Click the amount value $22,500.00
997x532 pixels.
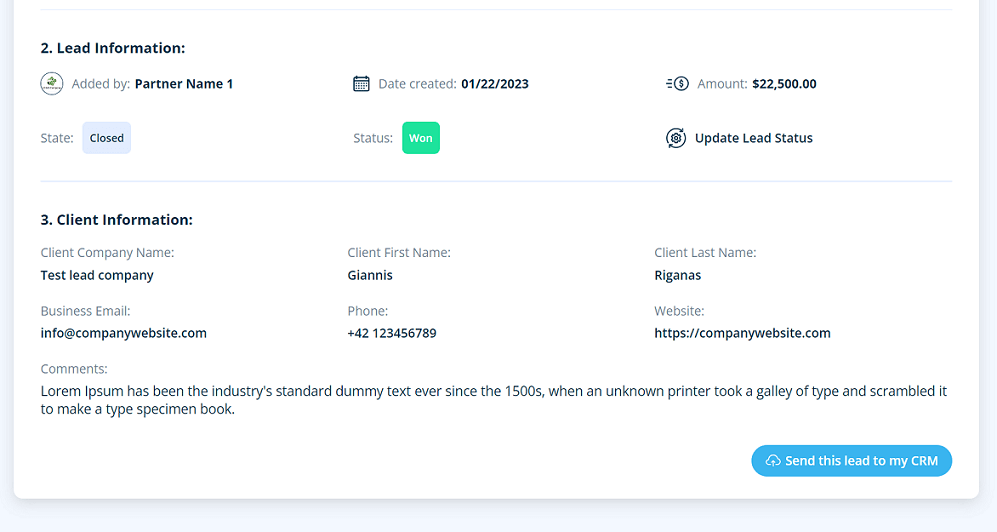coord(784,84)
